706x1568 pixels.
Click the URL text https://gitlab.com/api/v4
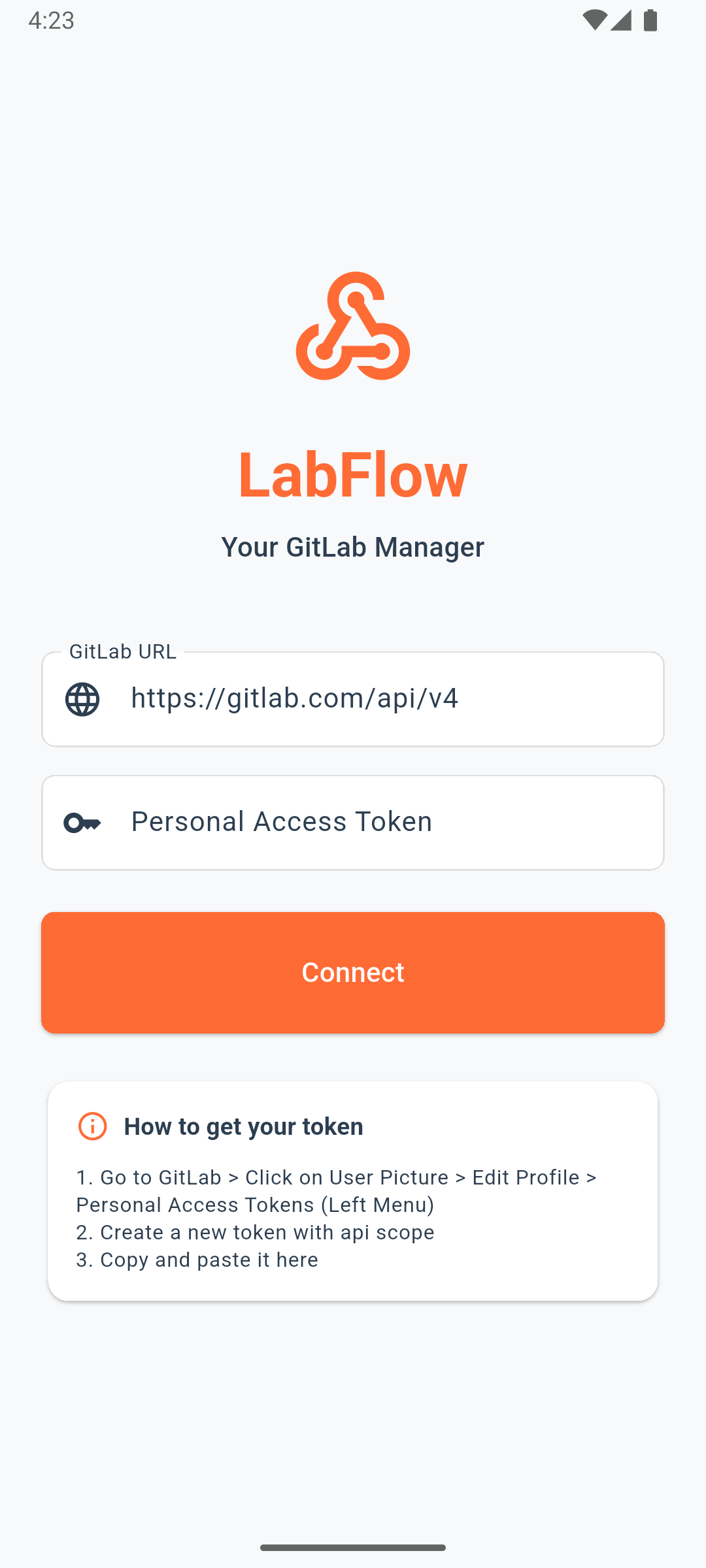point(295,698)
